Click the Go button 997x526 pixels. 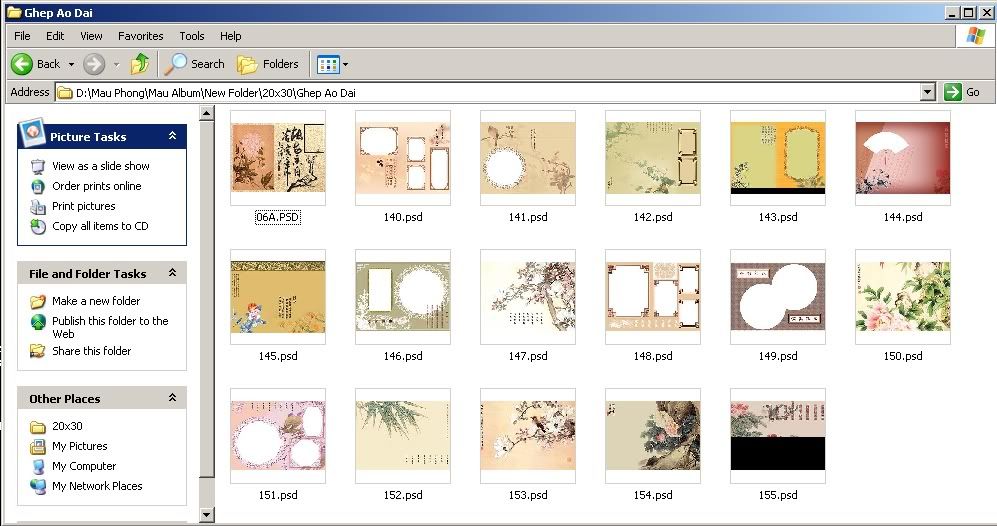click(x=962, y=92)
